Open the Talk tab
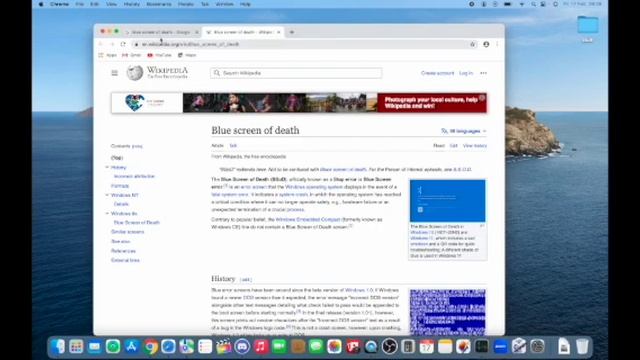 233,146
